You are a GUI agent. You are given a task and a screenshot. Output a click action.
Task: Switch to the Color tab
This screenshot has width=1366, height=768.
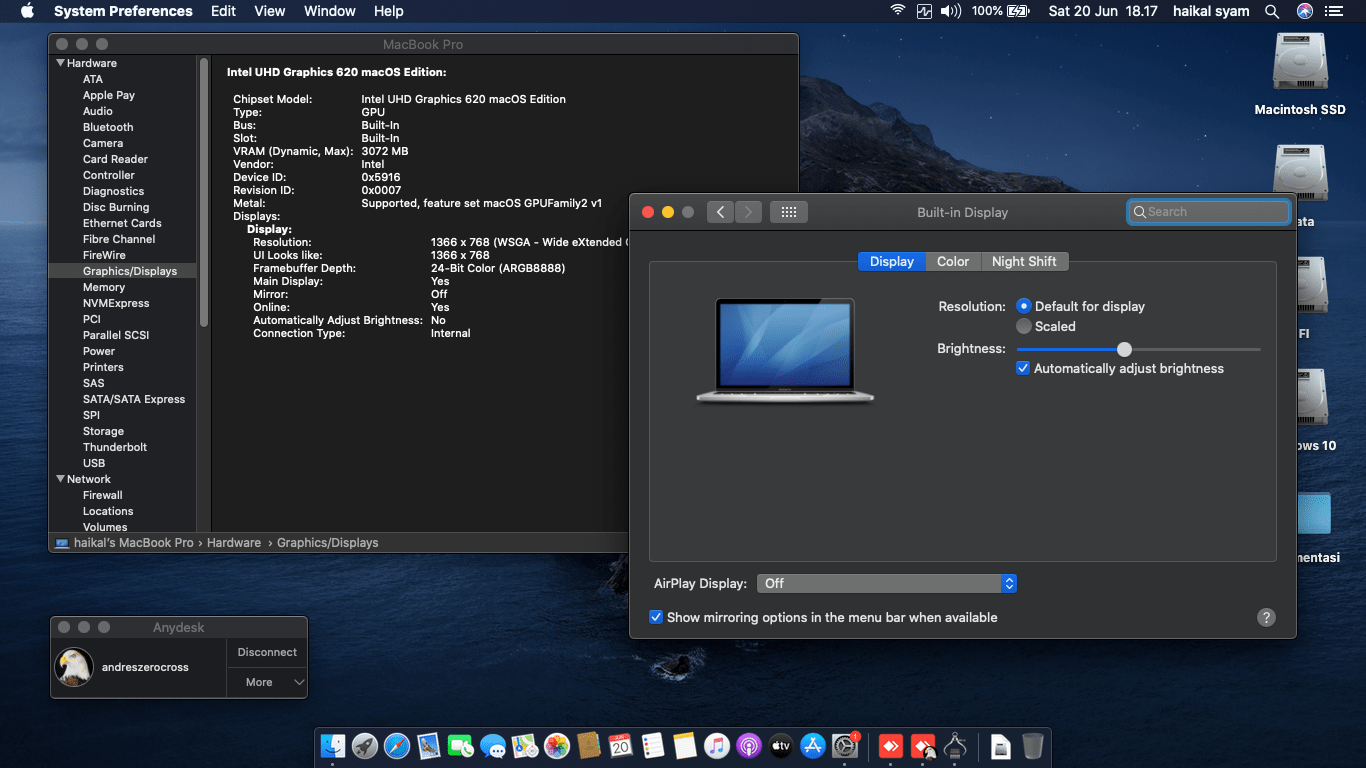[x=953, y=261]
